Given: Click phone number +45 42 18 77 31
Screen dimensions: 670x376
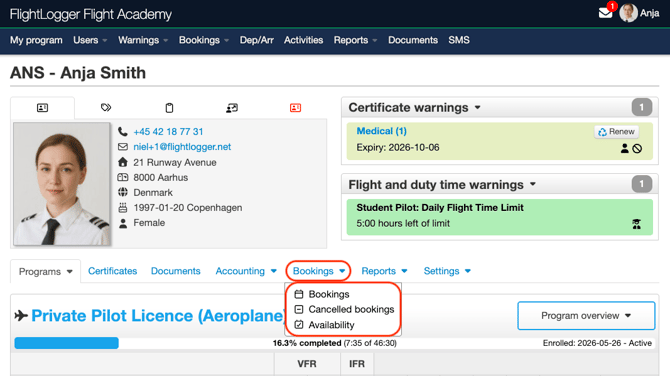Looking at the screenshot, I should (168, 132).
